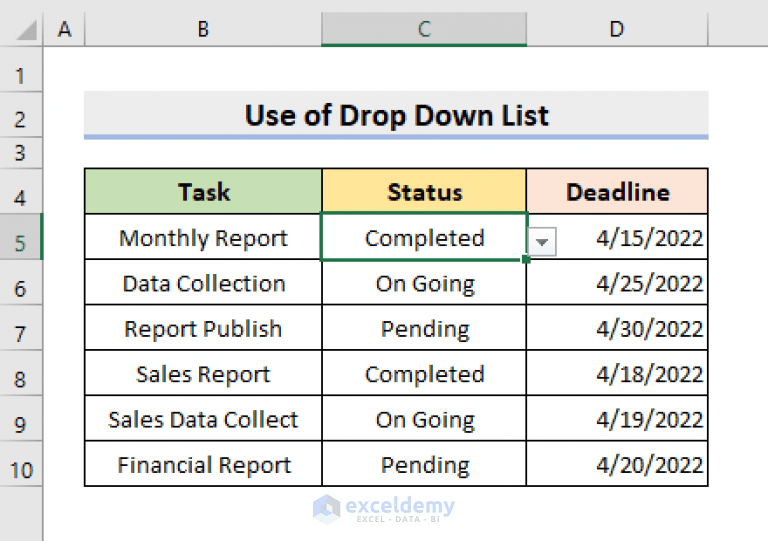This screenshot has width=768, height=541.
Task: Select column C header
Action: coord(424,29)
